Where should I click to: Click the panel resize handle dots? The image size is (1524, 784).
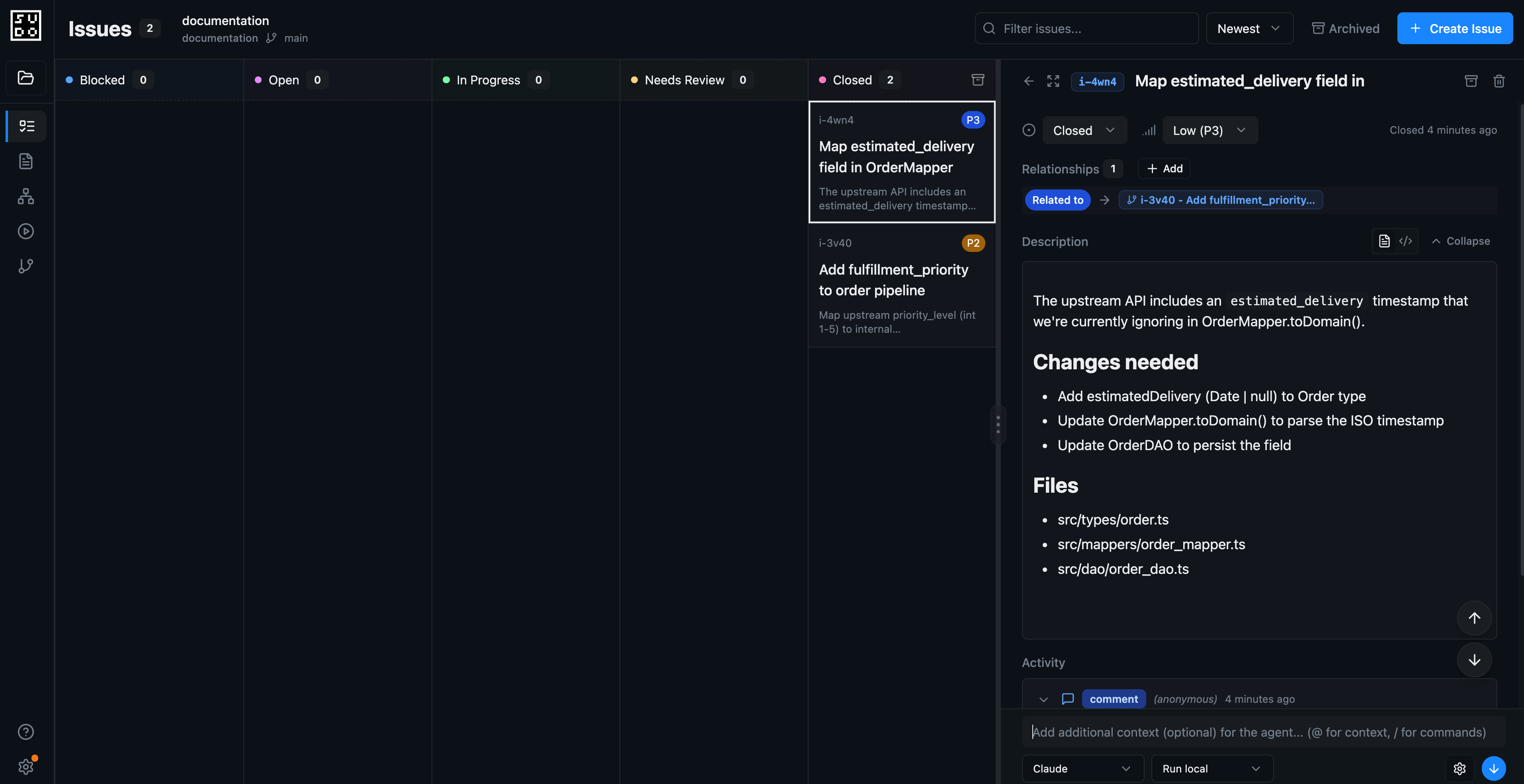(x=997, y=424)
